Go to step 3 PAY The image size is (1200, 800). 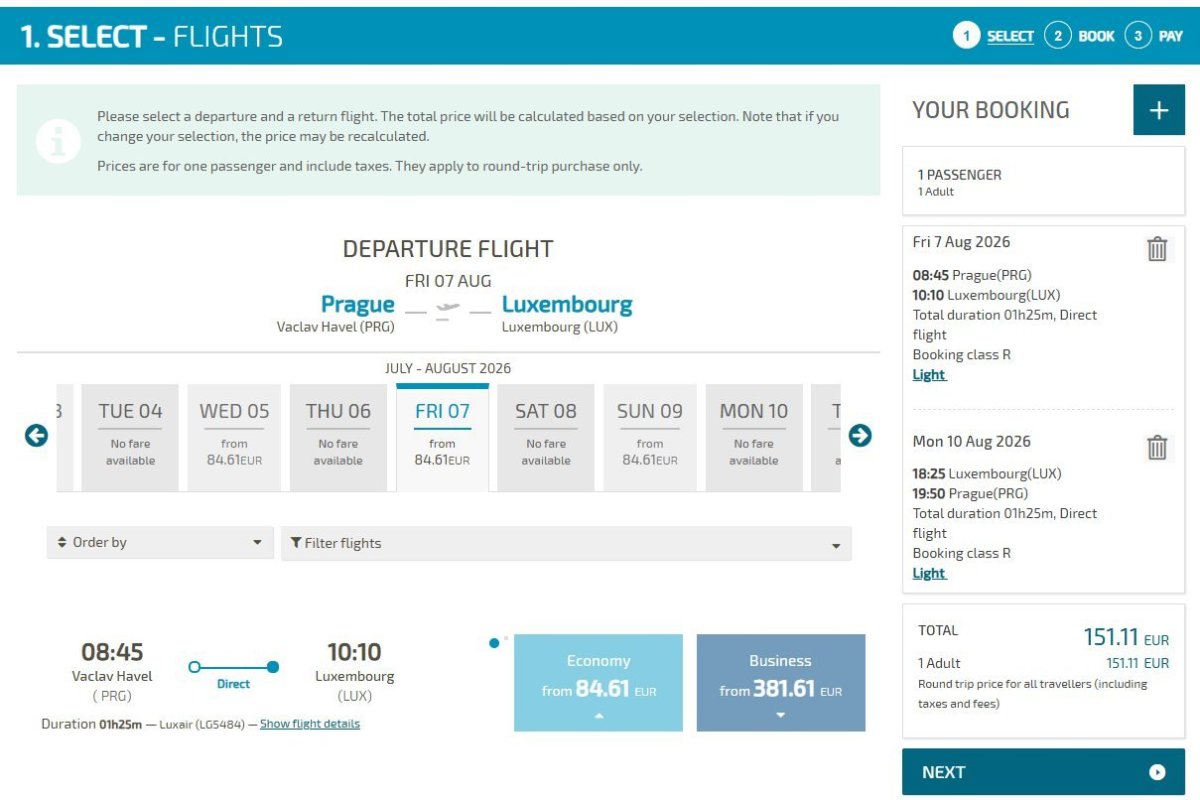[1155, 36]
